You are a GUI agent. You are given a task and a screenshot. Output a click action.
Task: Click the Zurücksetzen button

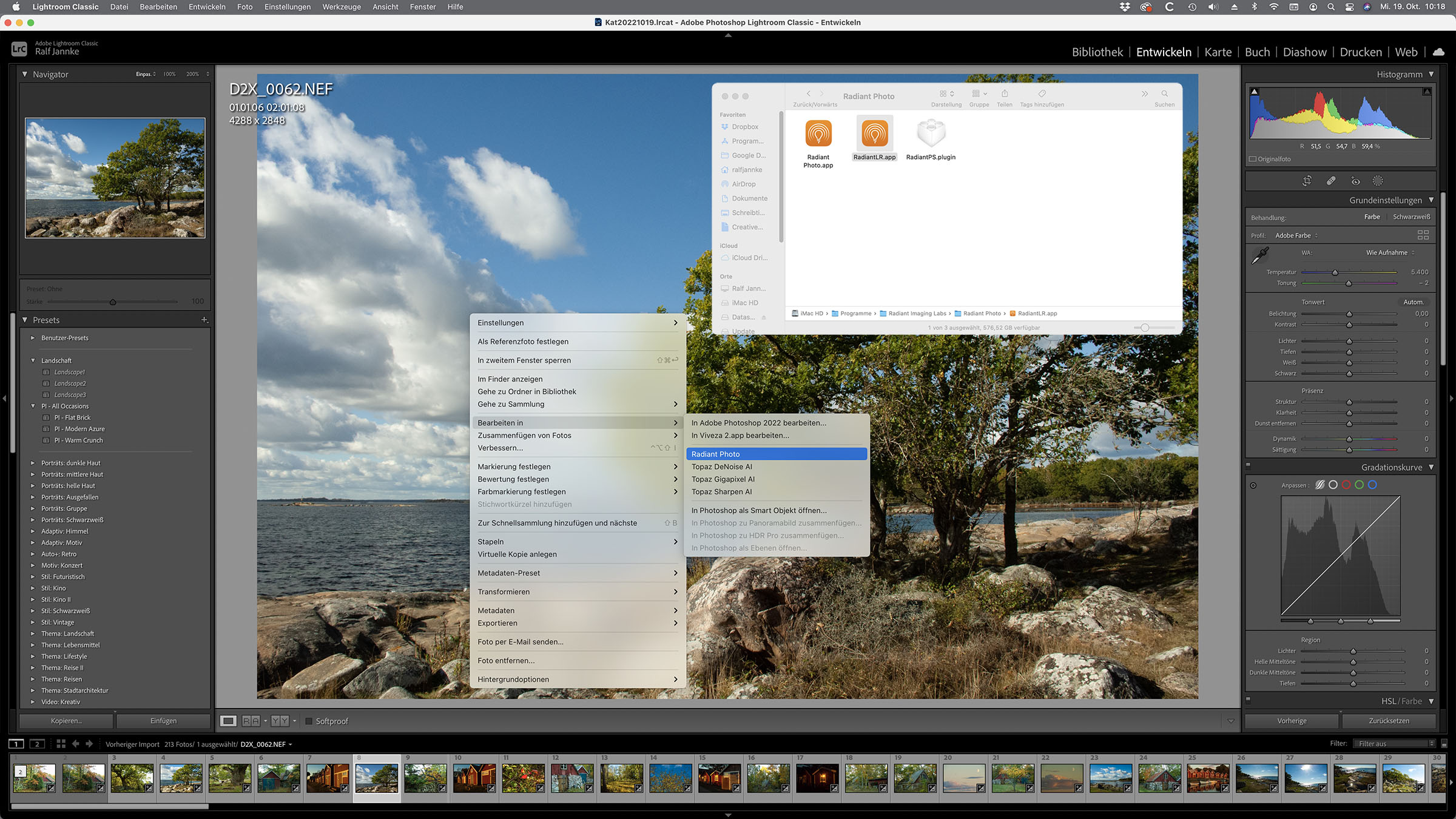(1389, 721)
